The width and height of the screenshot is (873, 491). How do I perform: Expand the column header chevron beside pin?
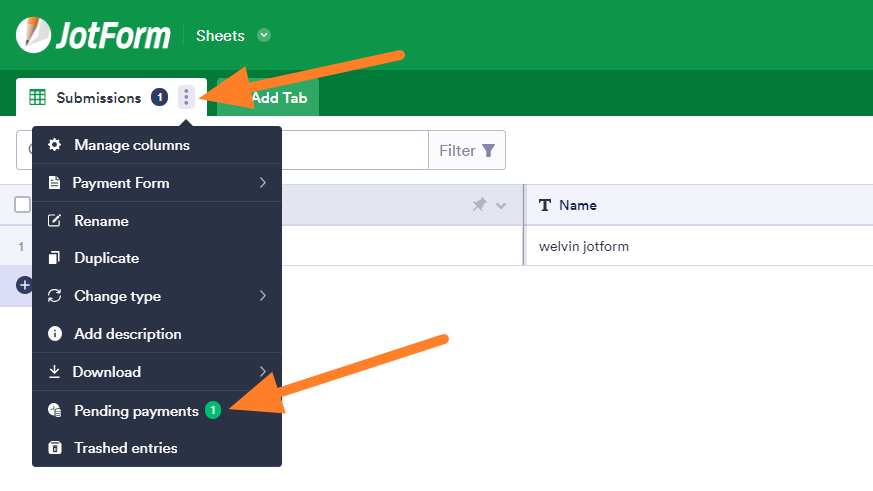[501, 205]
